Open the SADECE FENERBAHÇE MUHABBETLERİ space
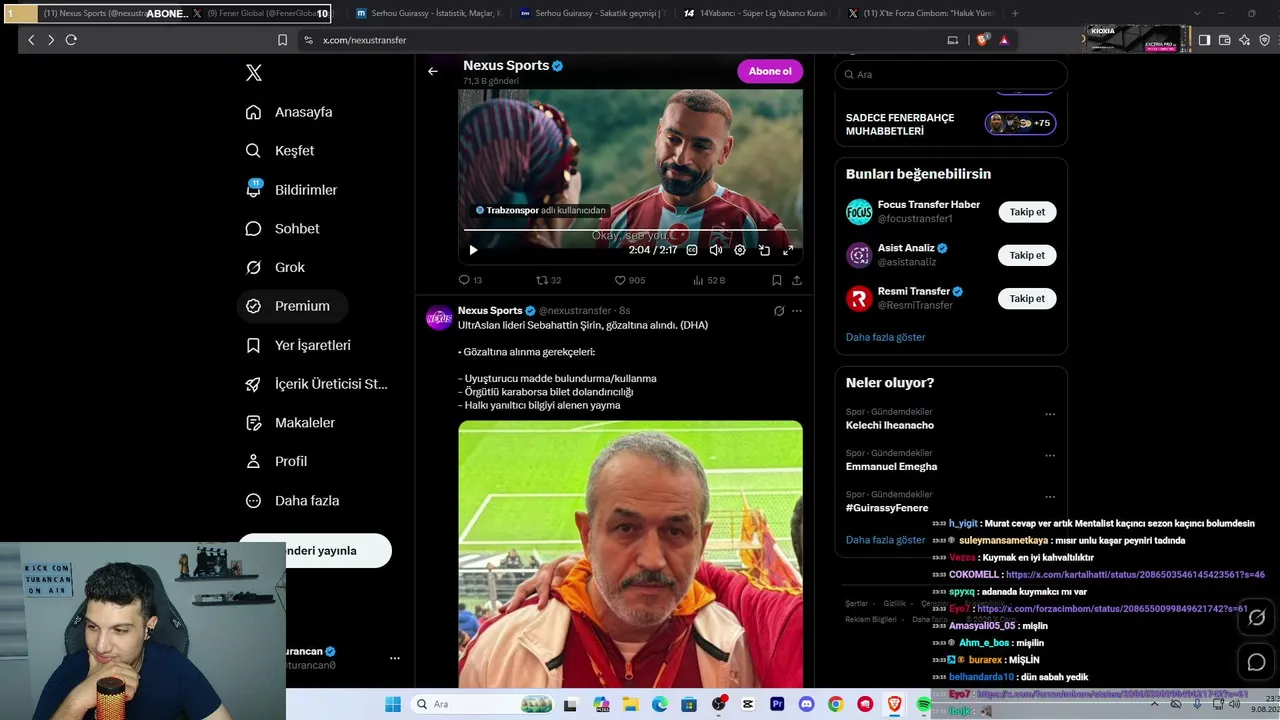 pos(951,124)
